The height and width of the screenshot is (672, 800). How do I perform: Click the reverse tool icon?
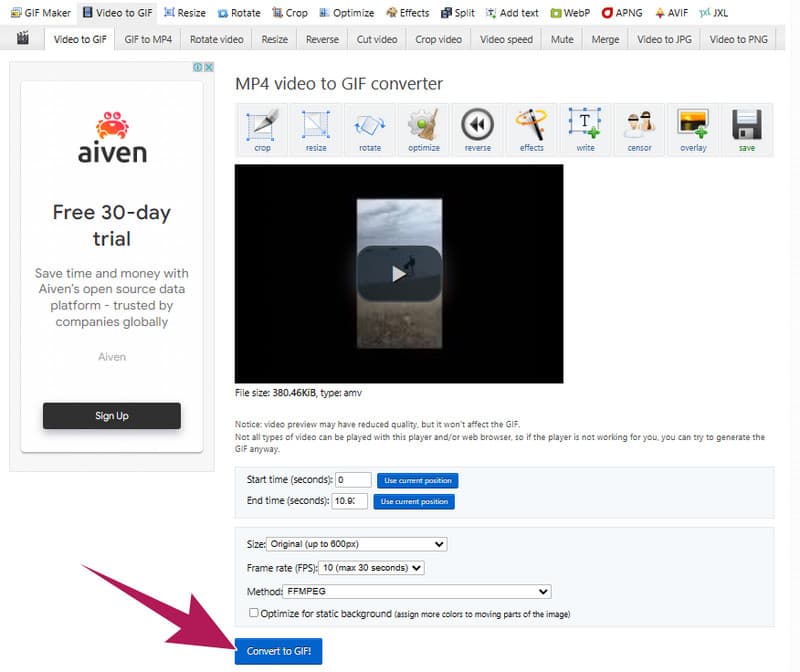click(x=478, y=129)
